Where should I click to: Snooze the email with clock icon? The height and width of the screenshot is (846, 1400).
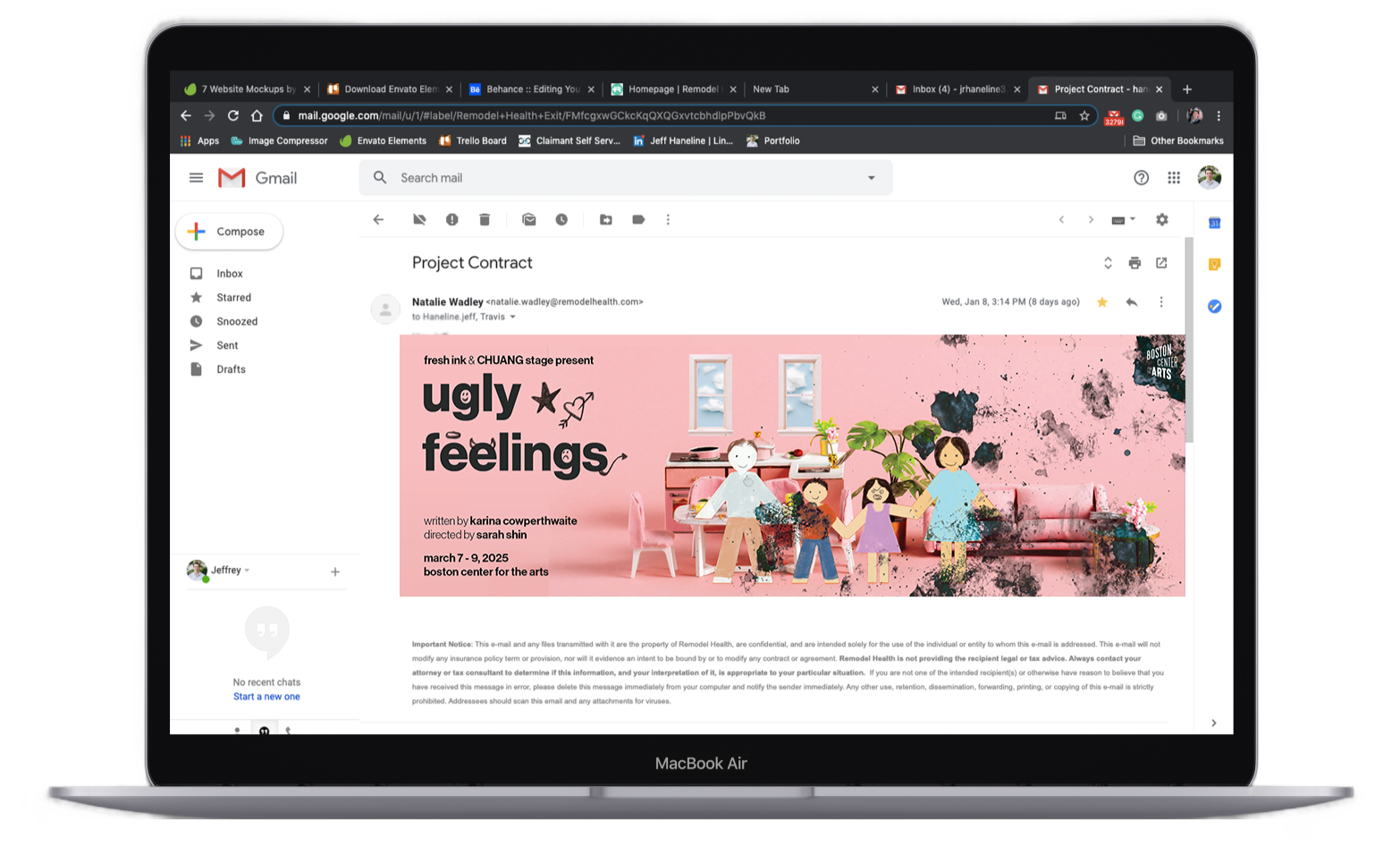(561, 219)
